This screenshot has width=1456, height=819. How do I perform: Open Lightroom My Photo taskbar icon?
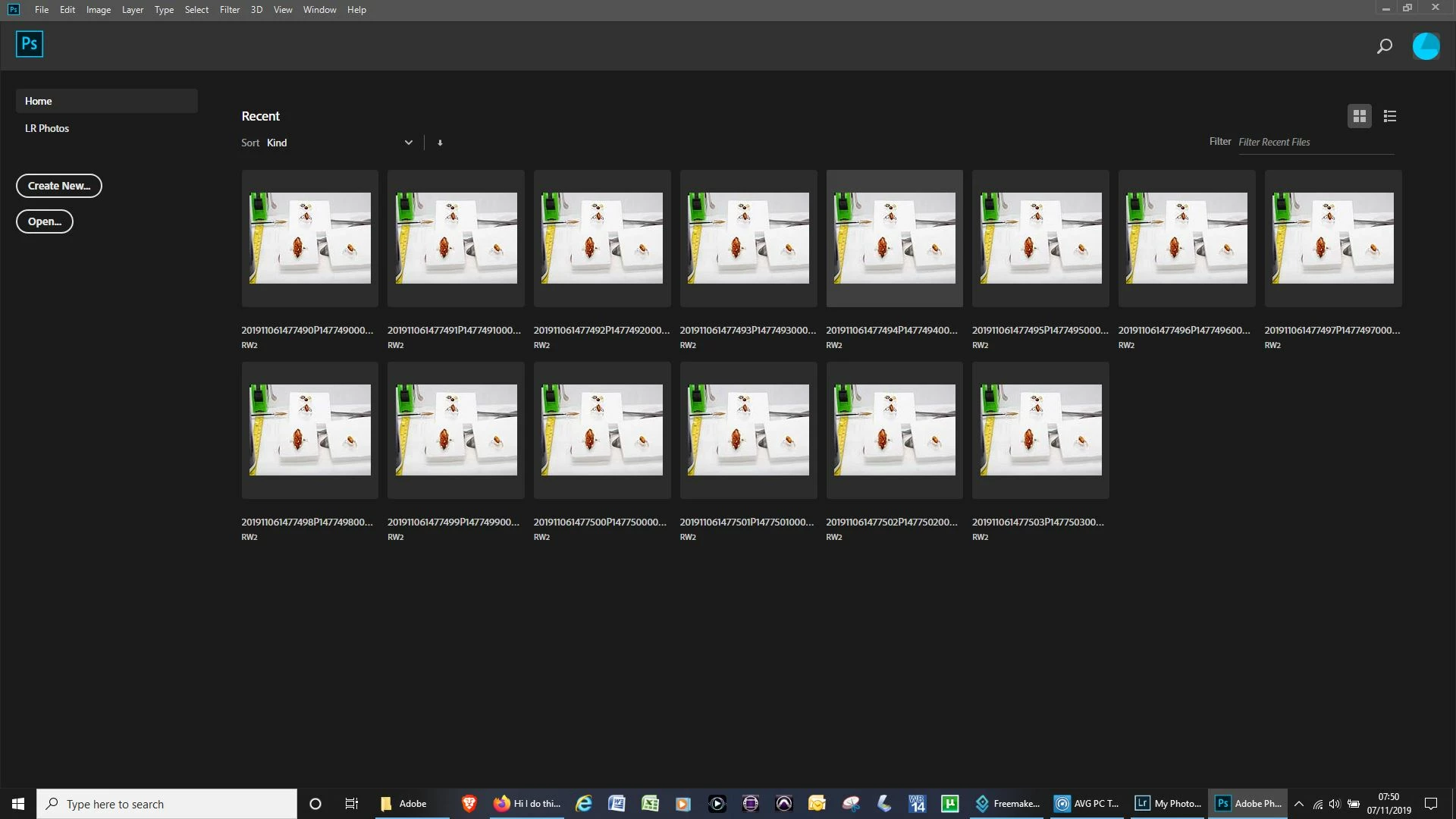tap(1168, 804)
